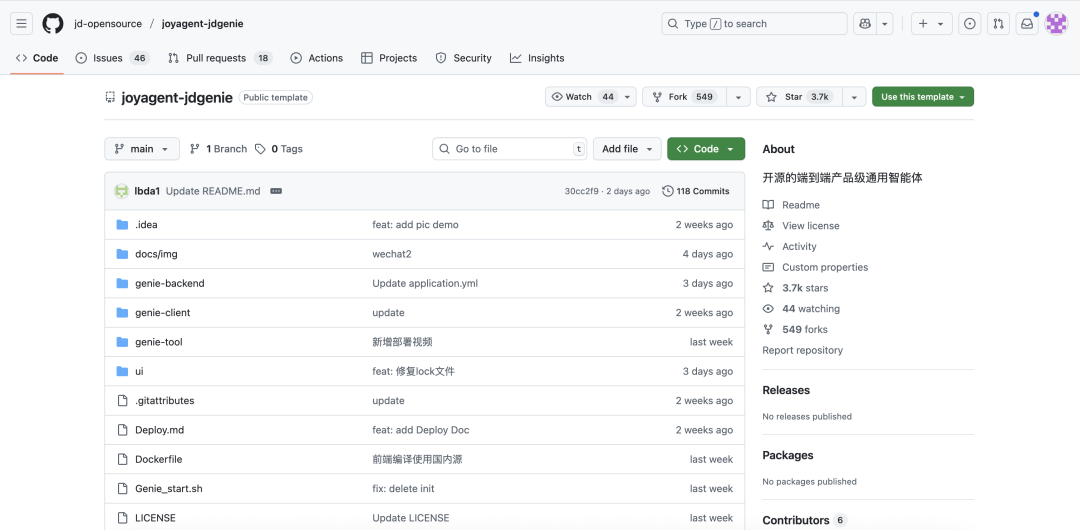Open jd-opensource organization link
This screenshot has height=530, width=1080.
pos(108,23)
